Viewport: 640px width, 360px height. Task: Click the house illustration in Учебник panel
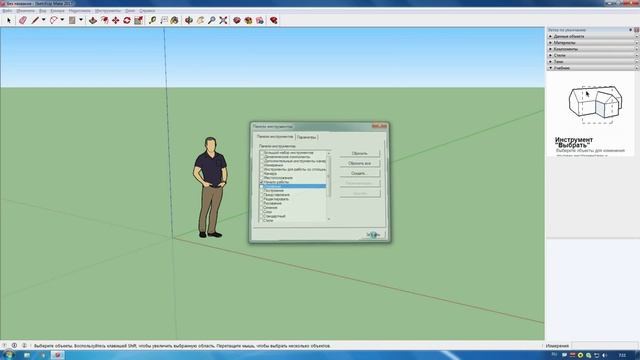click(595, 104)
